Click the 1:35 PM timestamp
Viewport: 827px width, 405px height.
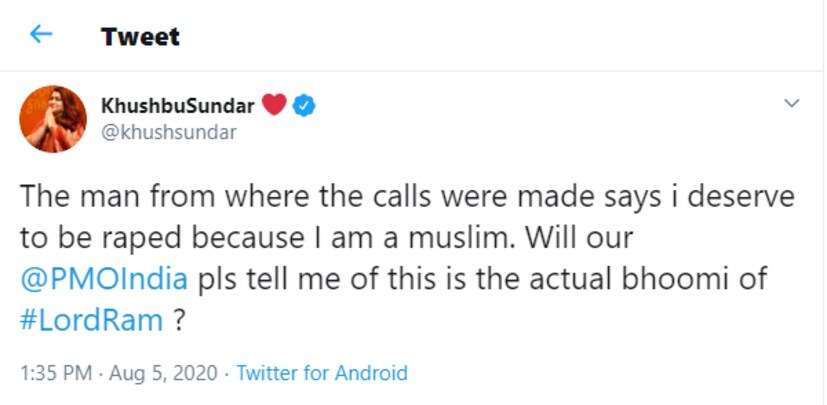point(54,373)
